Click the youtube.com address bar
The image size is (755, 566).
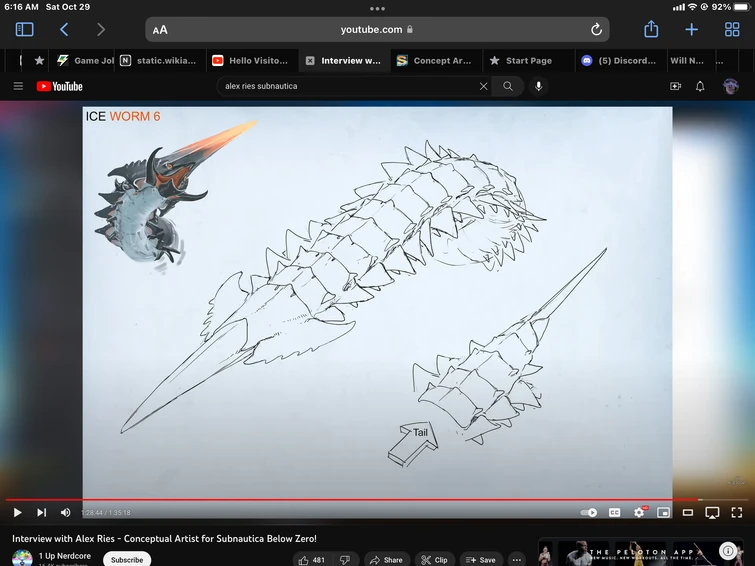[x=377, y=29]
